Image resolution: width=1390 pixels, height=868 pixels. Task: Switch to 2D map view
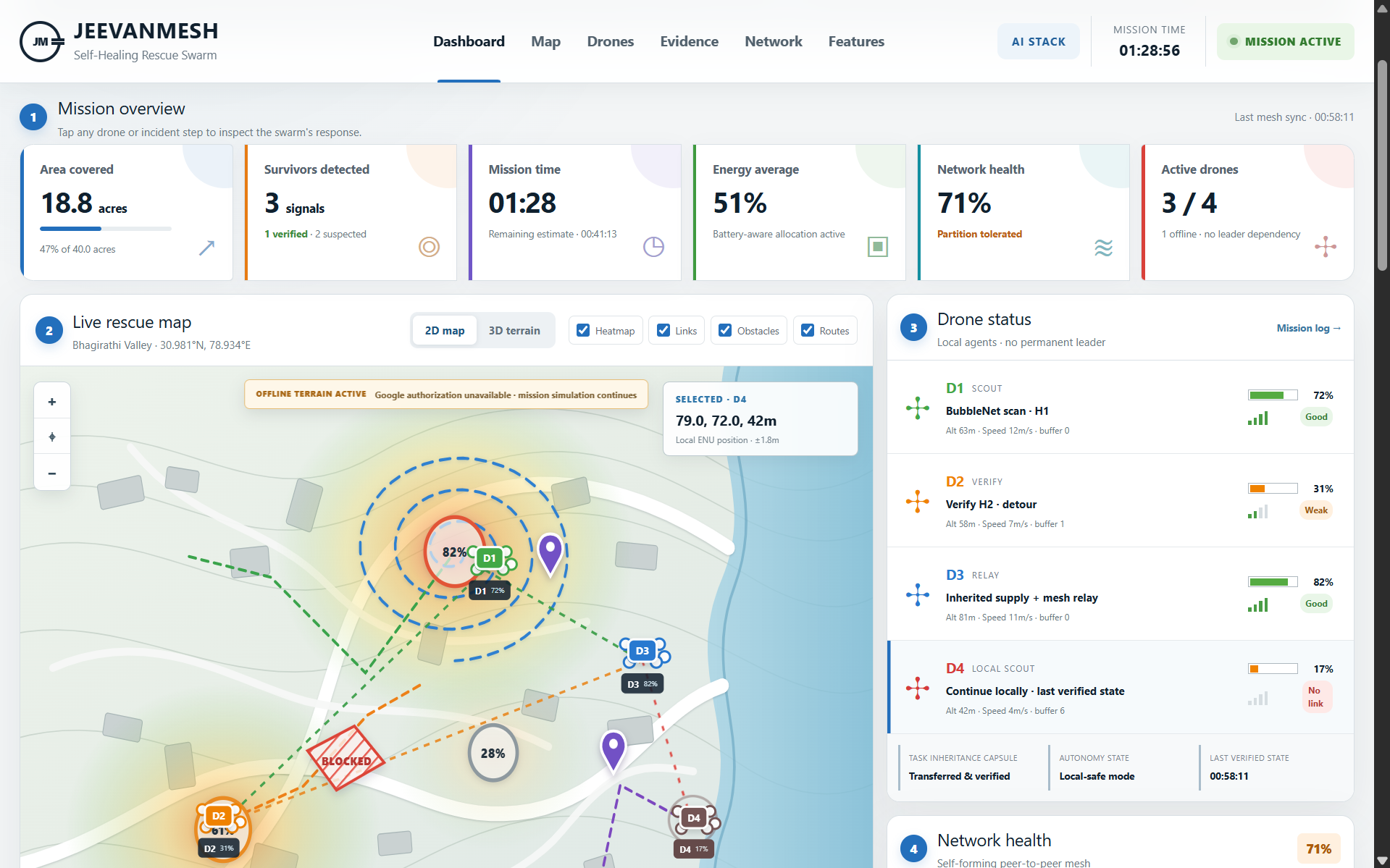[x=445, y=330]
